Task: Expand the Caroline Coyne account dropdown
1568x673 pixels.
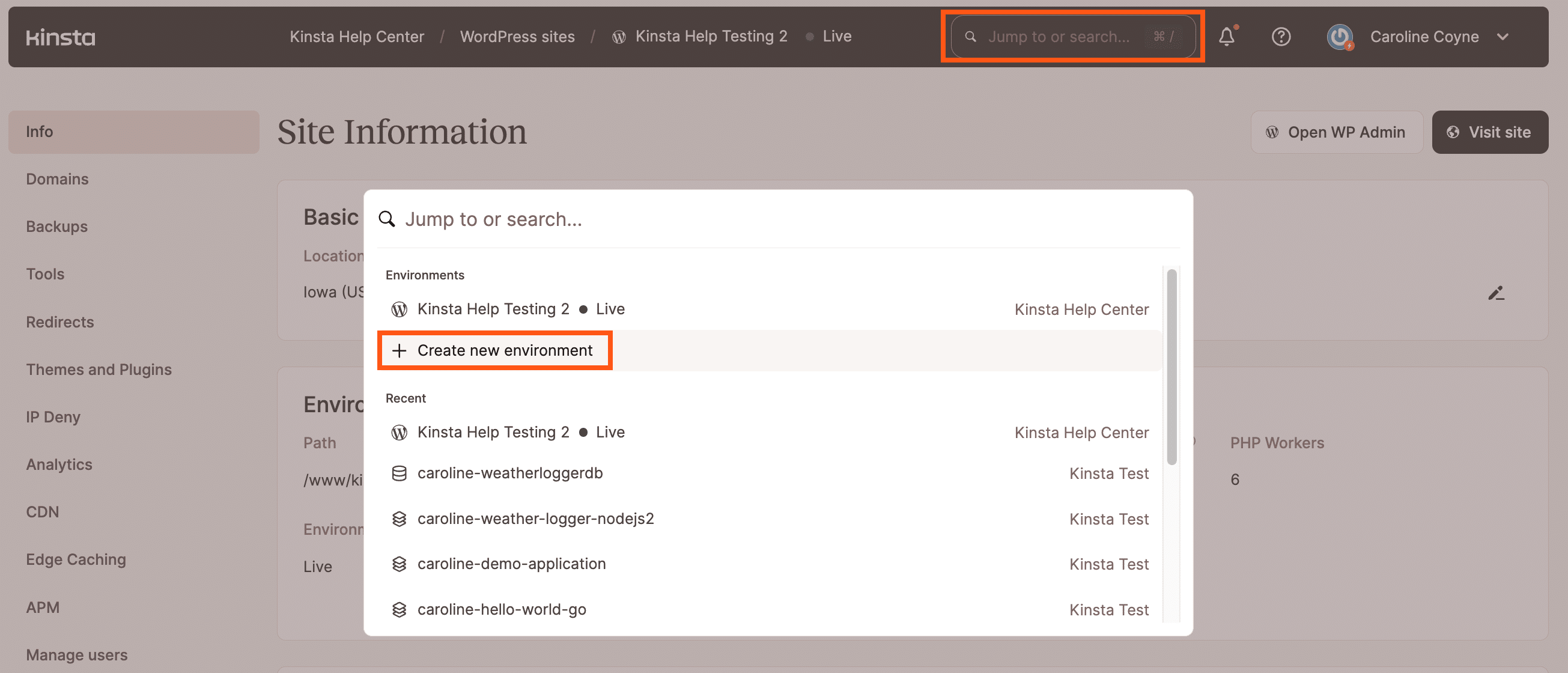Action: tap(1503, 37)
